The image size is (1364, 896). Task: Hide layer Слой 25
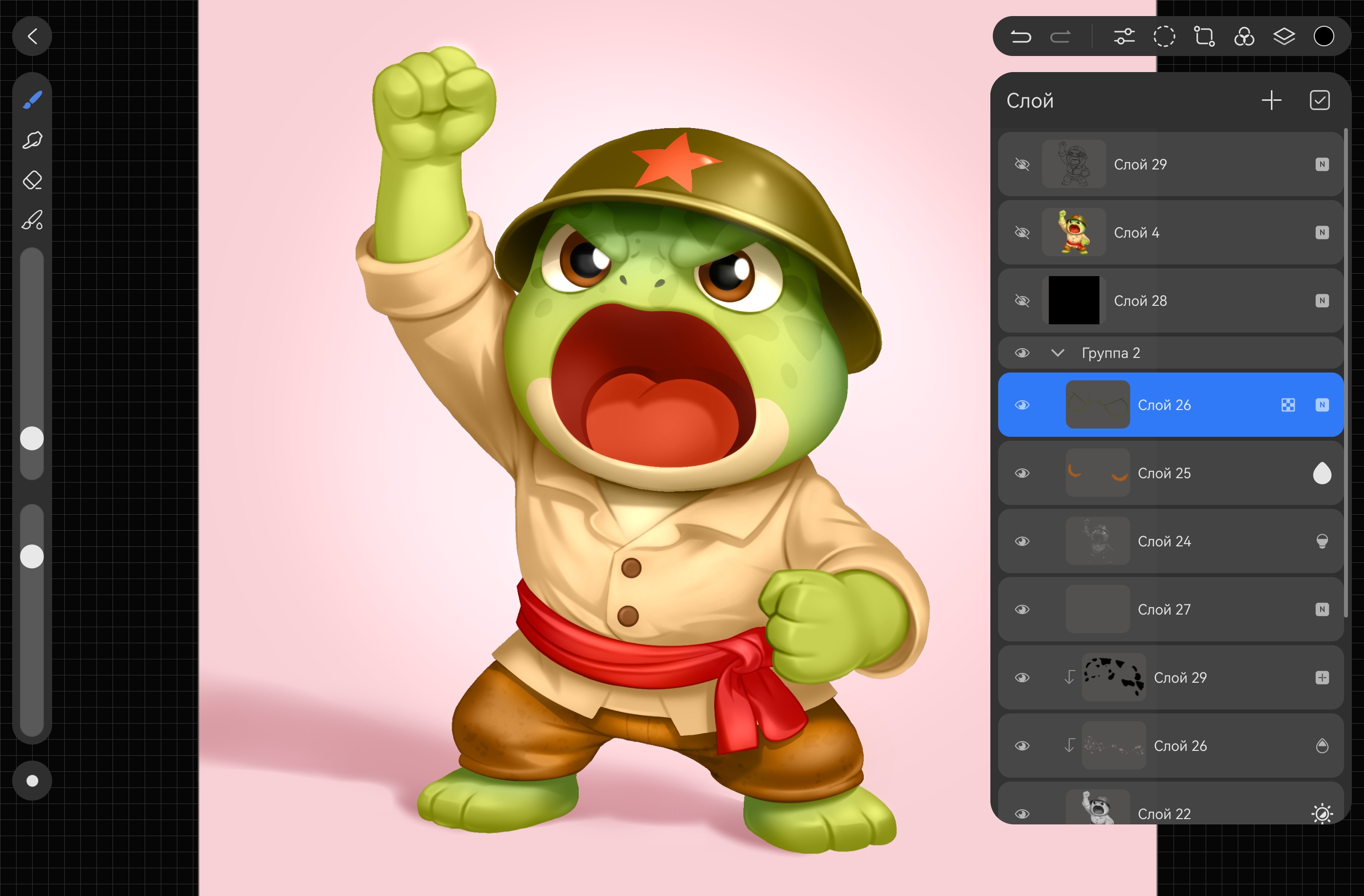pos(1022,473)
